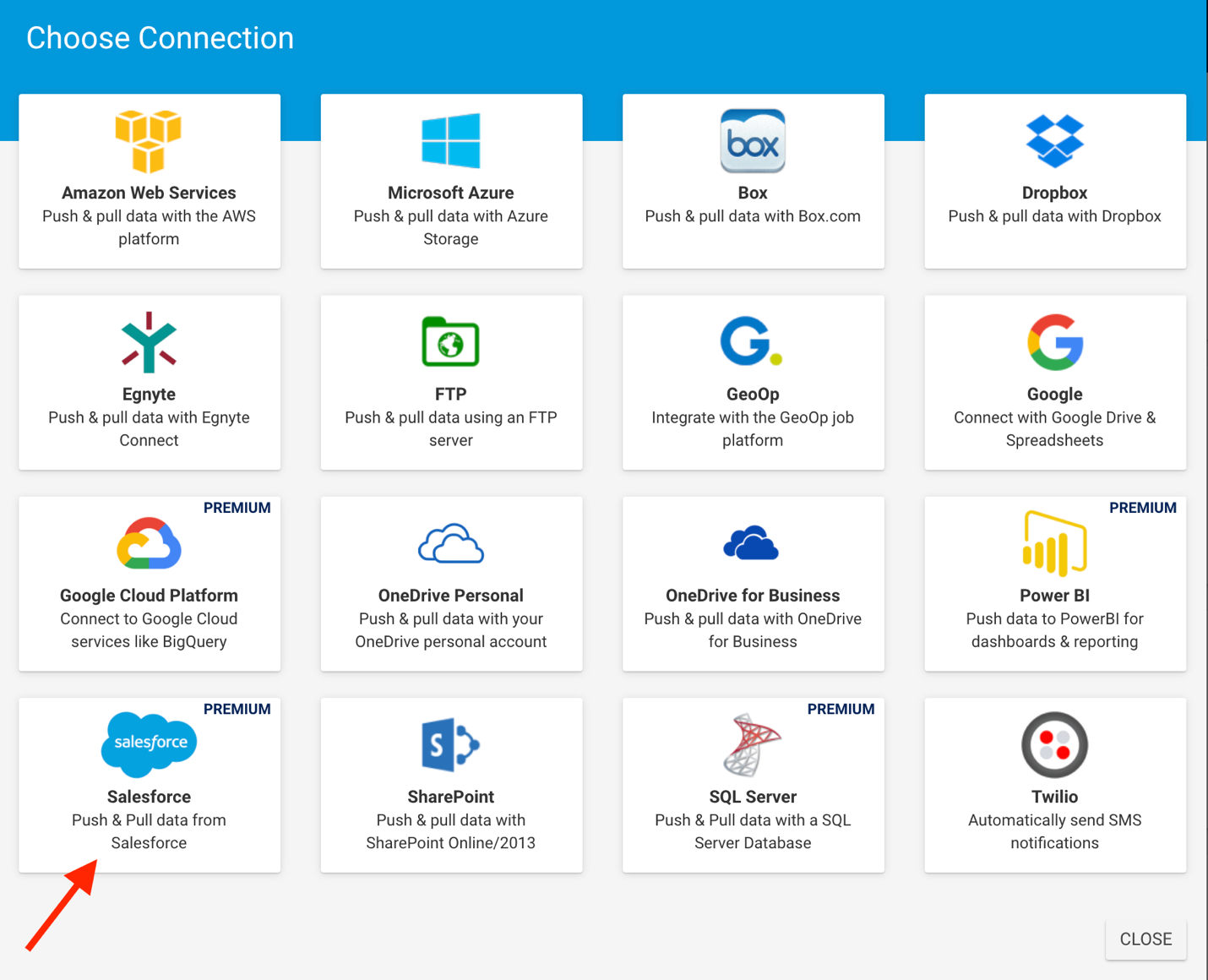Click the Egnyte logo icon

tap(149, 342)
